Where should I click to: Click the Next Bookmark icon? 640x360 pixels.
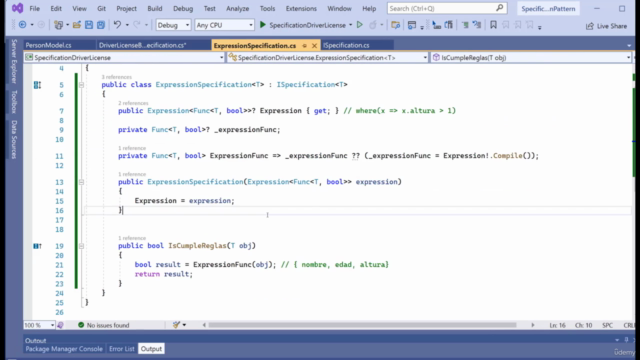point(518,25)
